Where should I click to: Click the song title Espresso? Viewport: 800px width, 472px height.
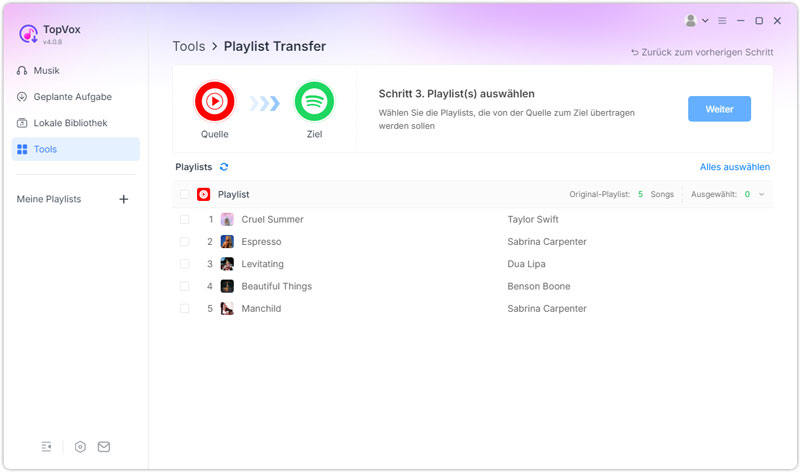(261, 241)
